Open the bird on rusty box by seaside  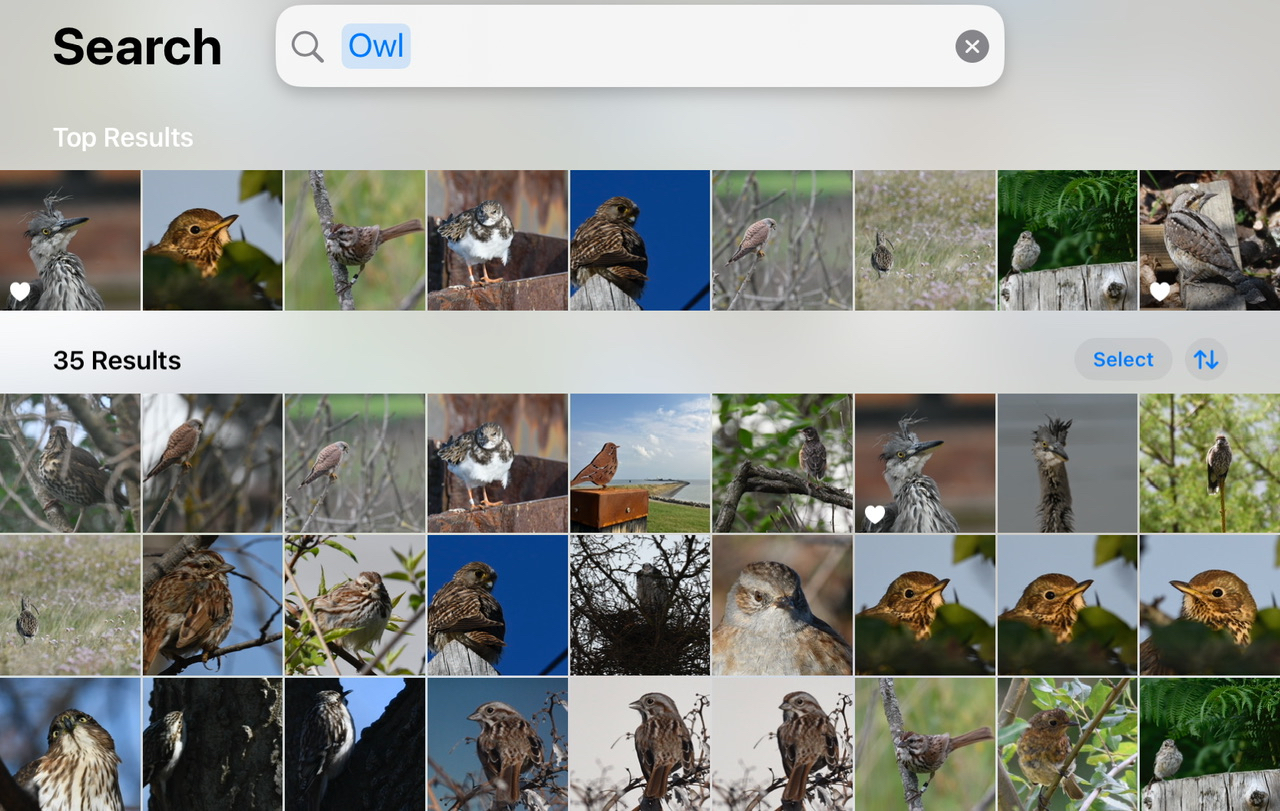(640, 463)
